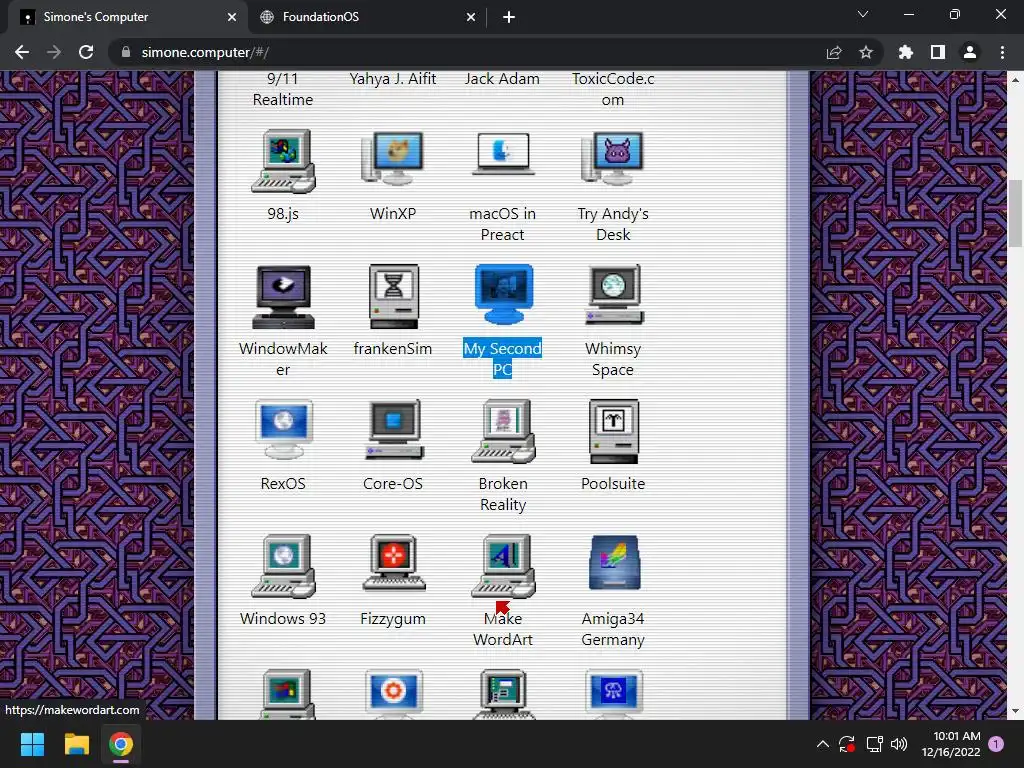The width and height of the screenshot is (1024, 768).
Task: Bookmark this page with the star
Action: point(866,52)
